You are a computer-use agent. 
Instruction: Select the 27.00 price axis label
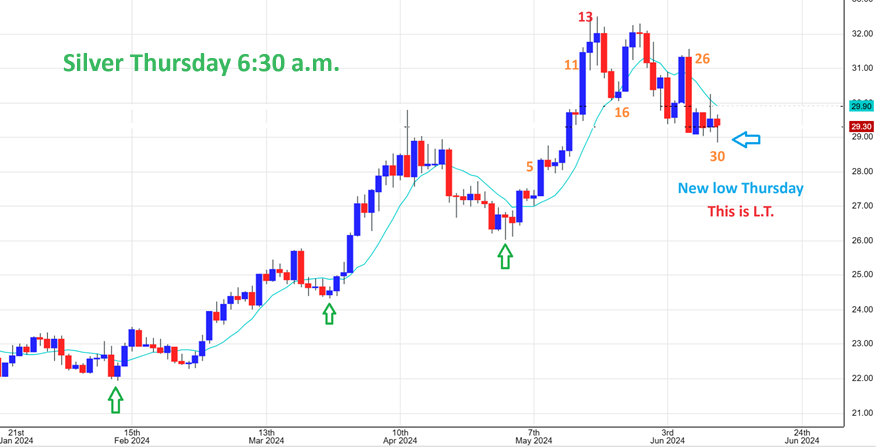click(x=861, y=206)
